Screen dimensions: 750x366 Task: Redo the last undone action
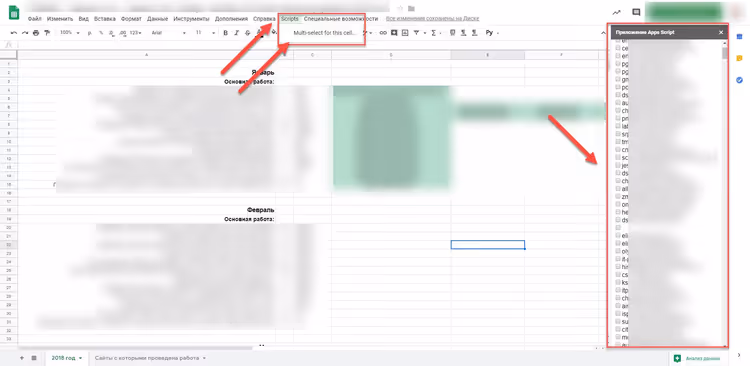click(x=24, y=33)
